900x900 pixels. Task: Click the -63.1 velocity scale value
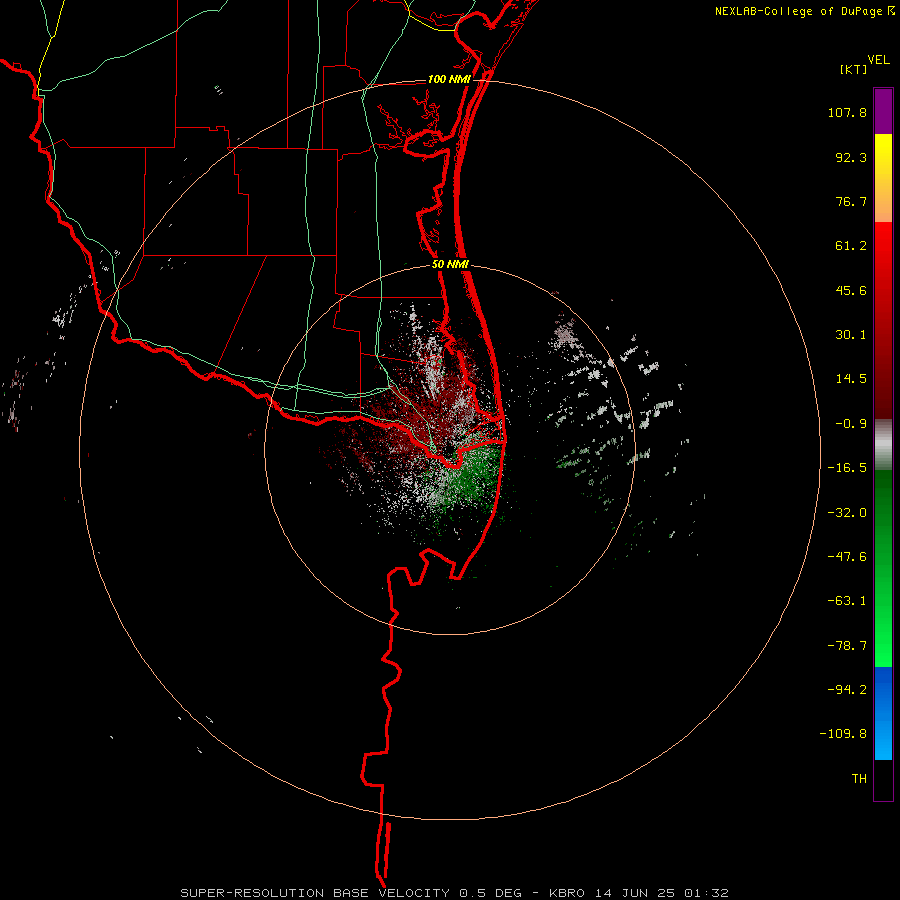click(x=847, y=601)
